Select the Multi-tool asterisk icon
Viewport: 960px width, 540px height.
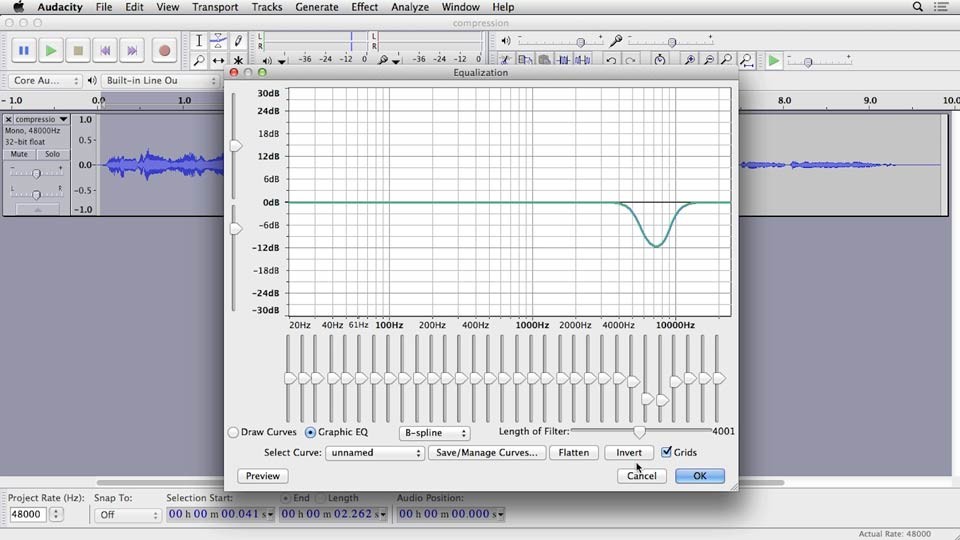pos(238,61)
